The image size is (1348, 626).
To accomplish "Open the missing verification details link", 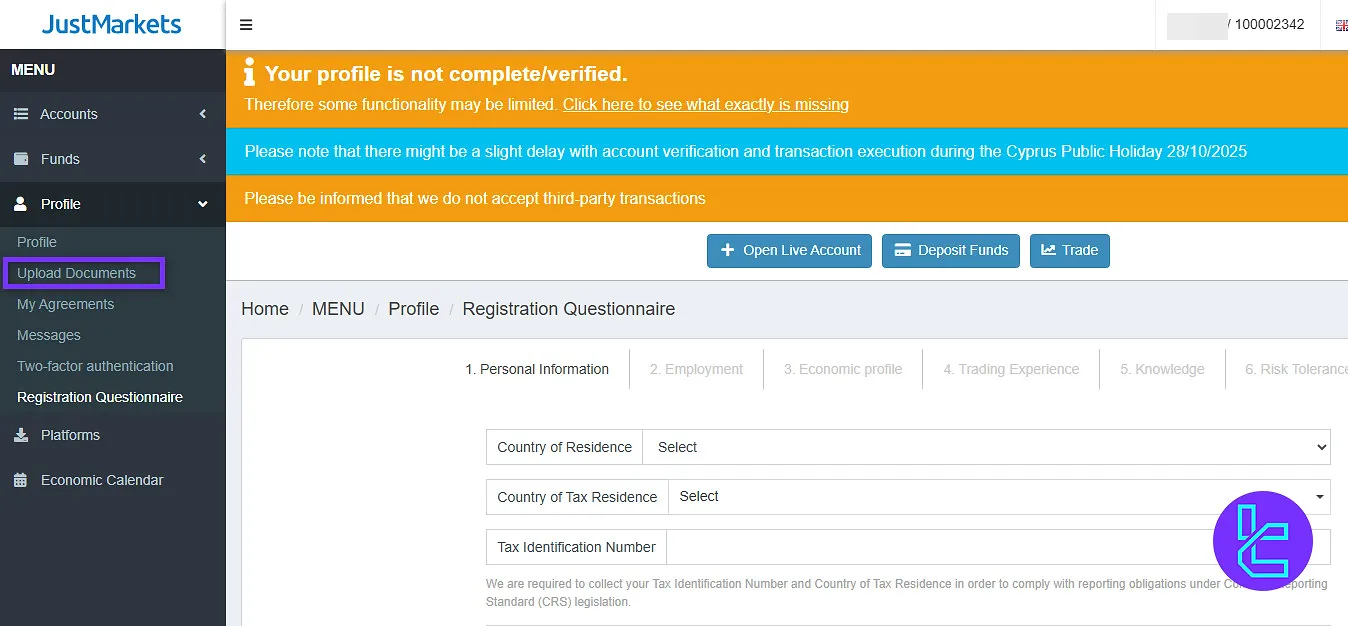I will [705, 104].
